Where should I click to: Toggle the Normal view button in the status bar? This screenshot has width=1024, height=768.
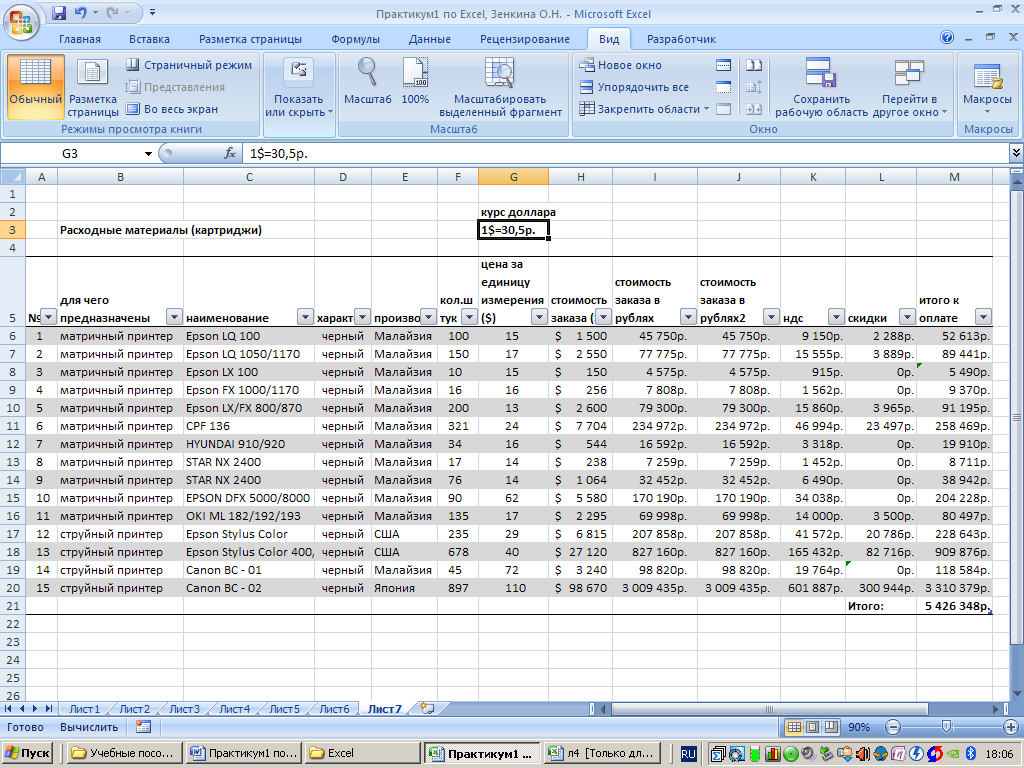794,727
